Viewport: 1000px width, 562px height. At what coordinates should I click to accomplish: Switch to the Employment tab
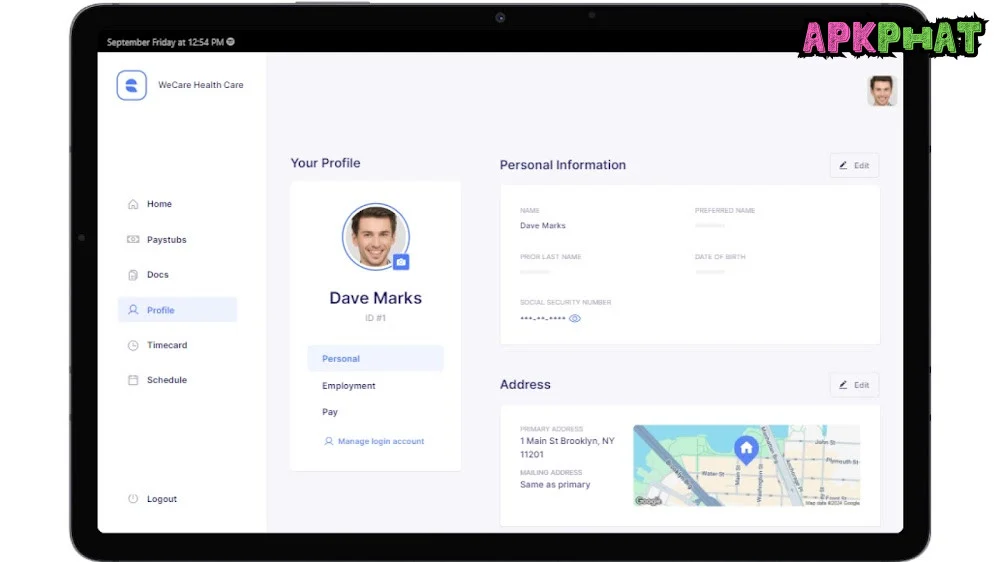349,386
